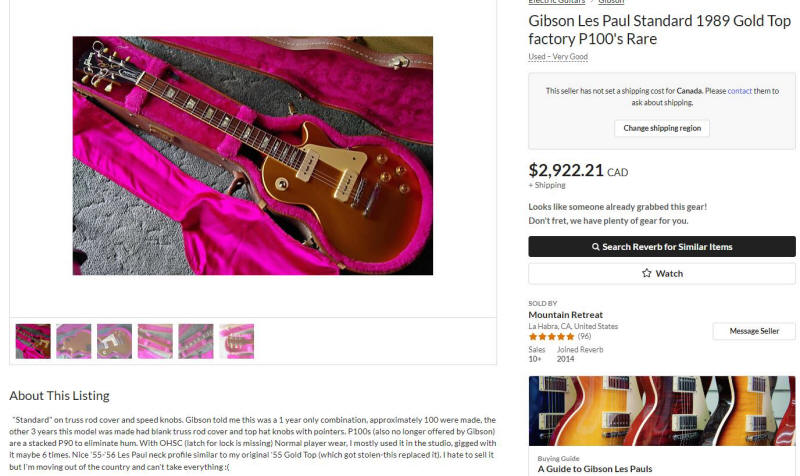Click the Used – Very Good condition link

[x=558, y=57]
